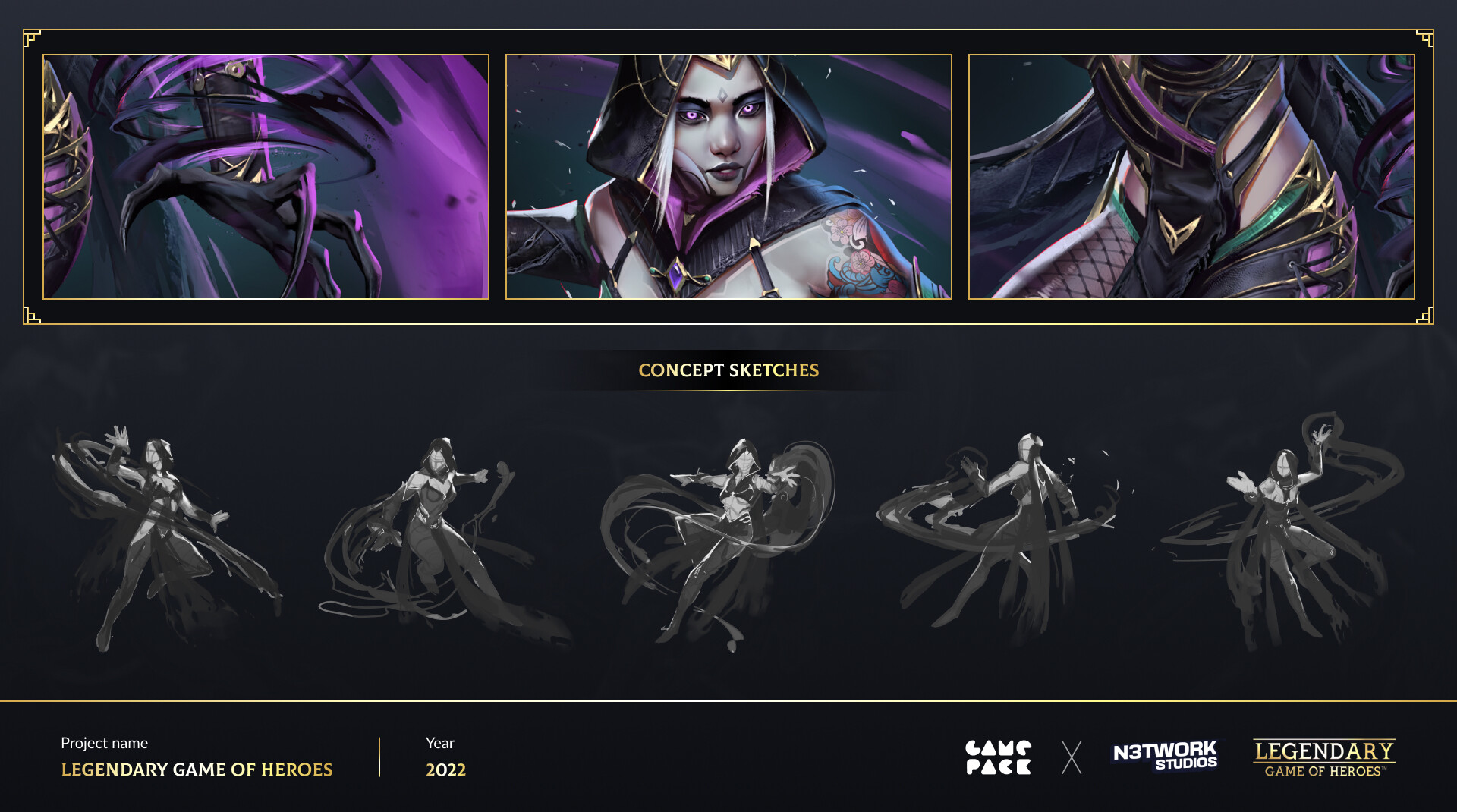Screen dimensions: 1457x812
Task: Click the Concept Sketches heading
Action: tap(728, 370)
